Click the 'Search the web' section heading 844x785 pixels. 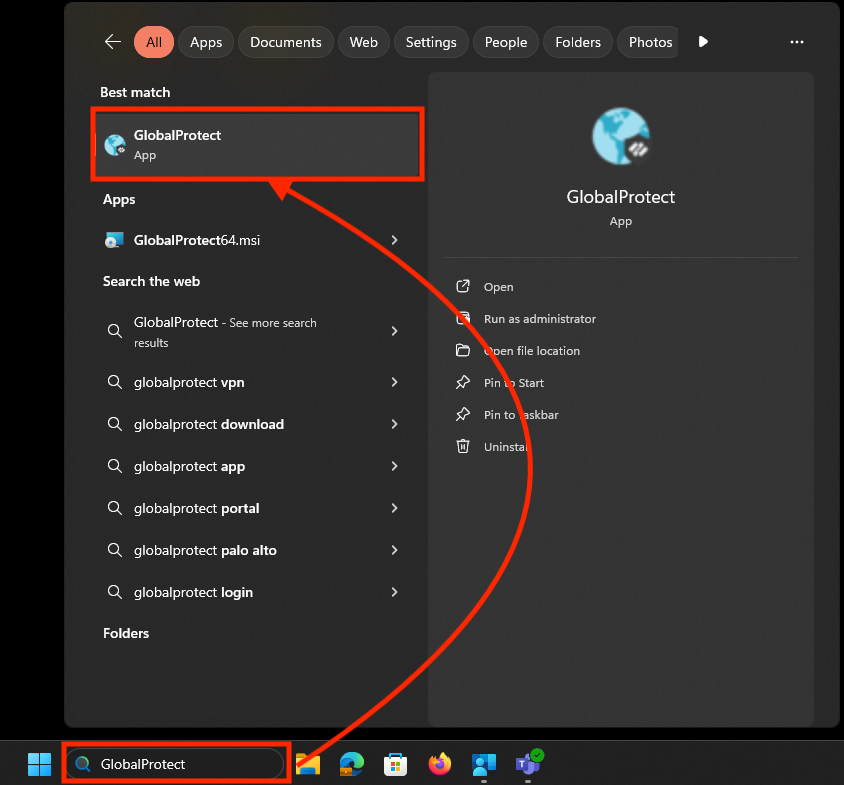click(151, 282)
